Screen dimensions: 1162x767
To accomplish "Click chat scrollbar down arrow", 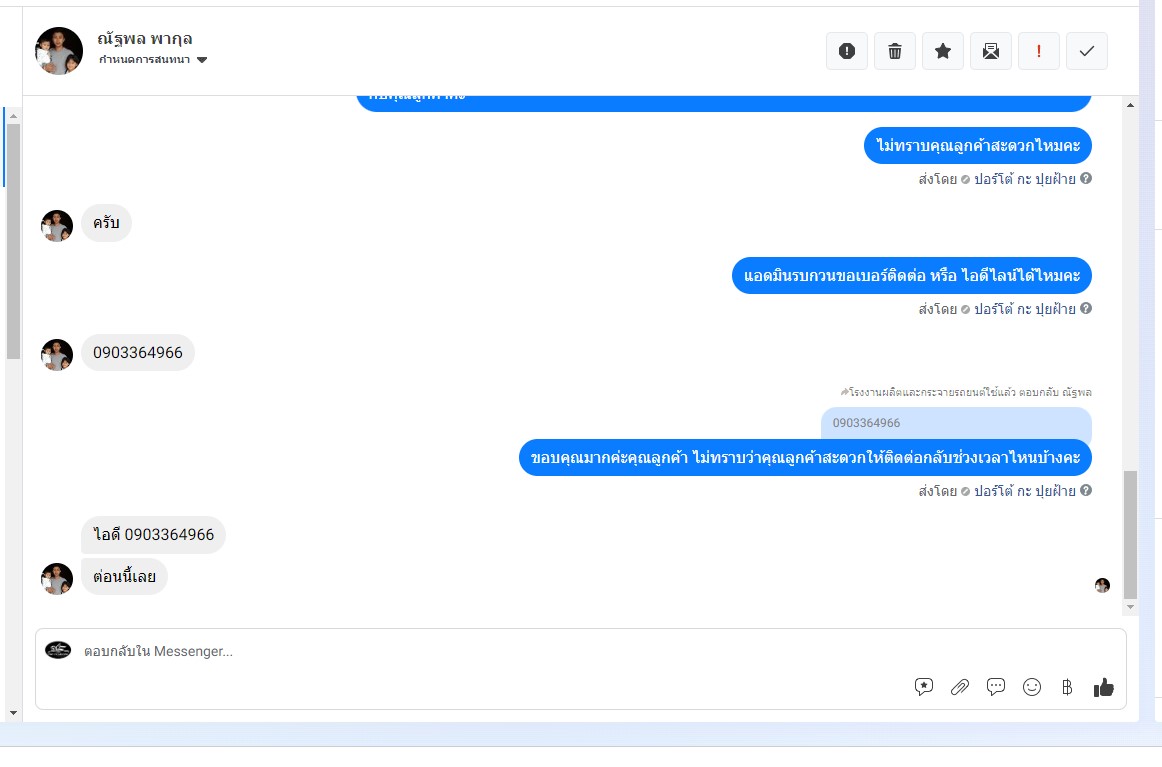I will [x=1130, y=607].
